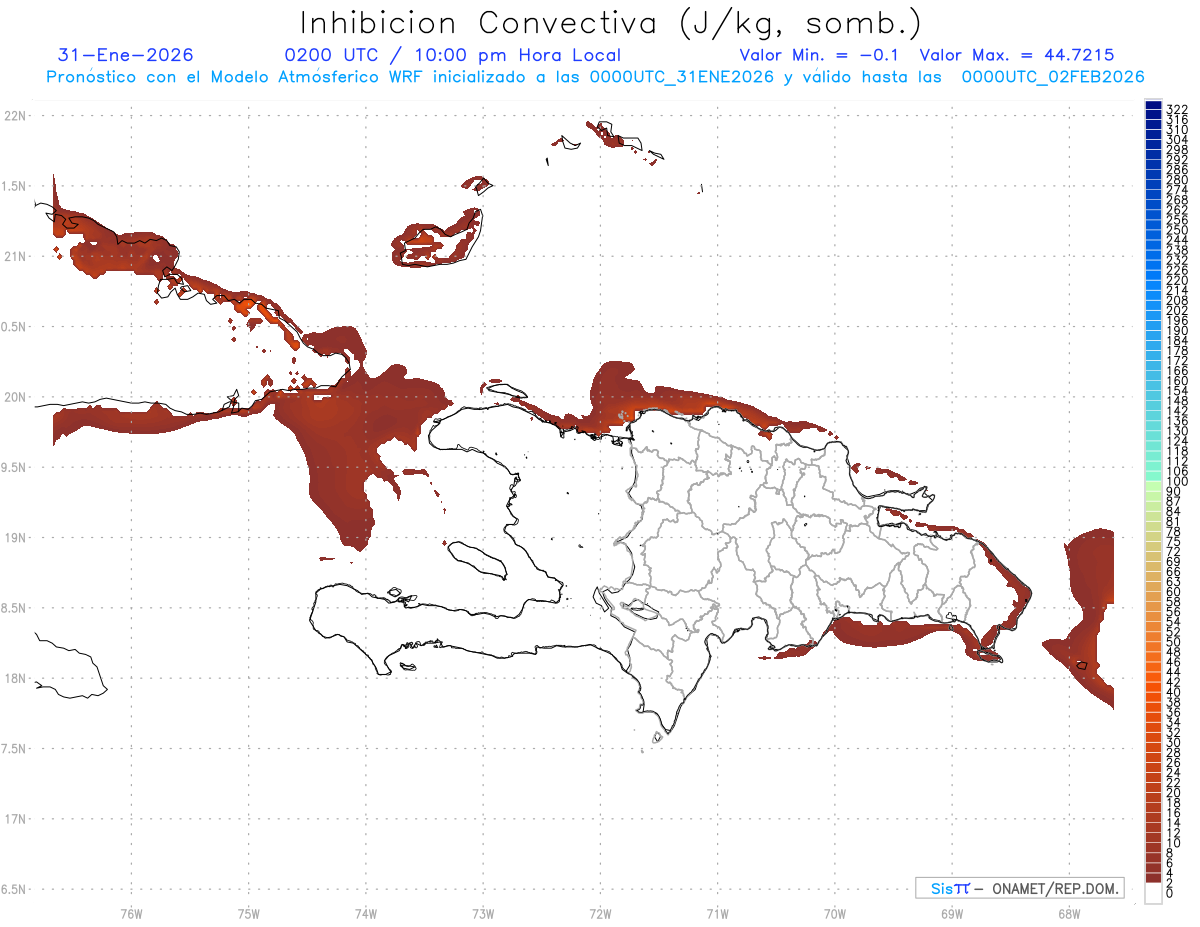
Task: Click the '322' value on the color scale
Action: tap(1176, 109)
